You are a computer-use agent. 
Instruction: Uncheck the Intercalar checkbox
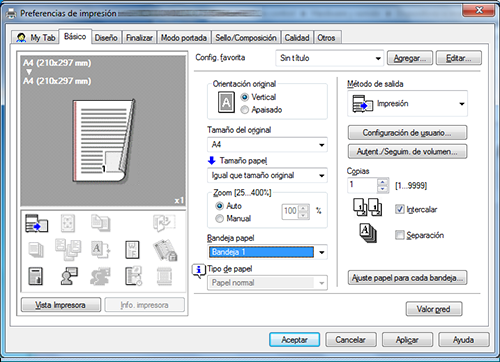(399, 209)
